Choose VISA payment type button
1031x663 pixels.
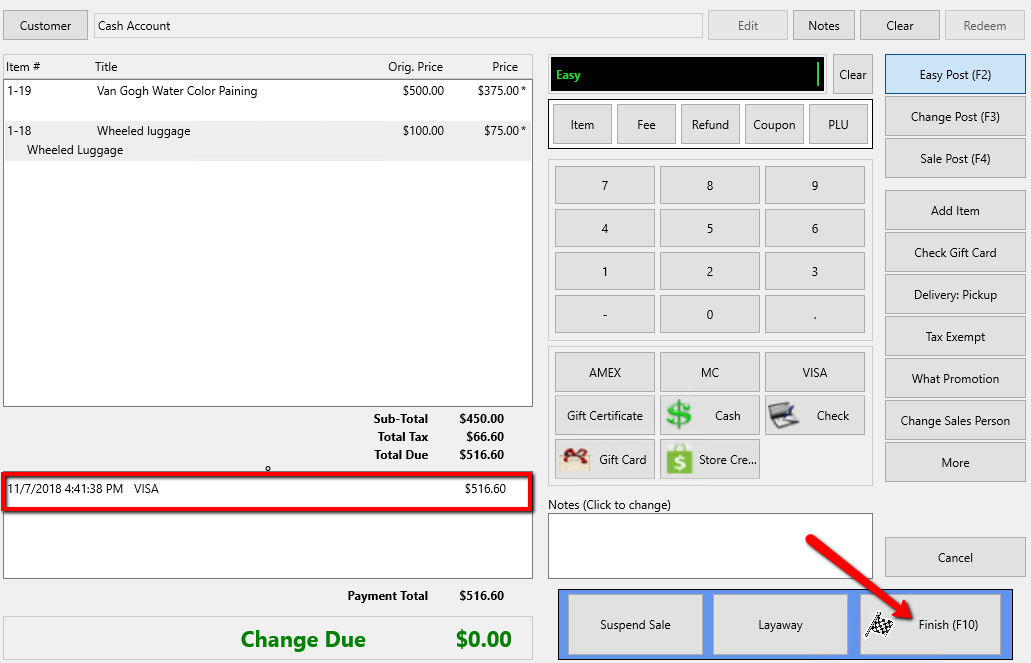point(815,372)
